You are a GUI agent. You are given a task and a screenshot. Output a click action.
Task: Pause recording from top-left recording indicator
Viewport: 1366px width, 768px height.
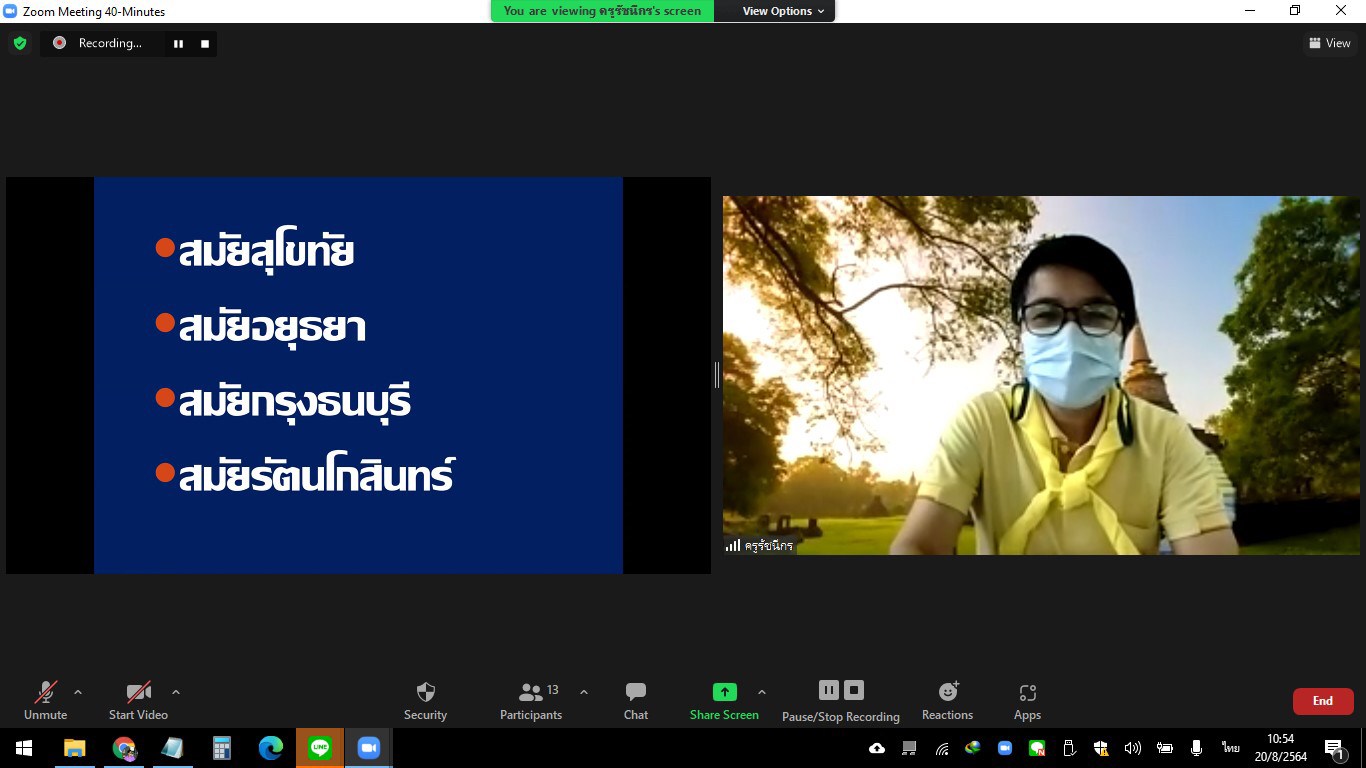point(178,43)
